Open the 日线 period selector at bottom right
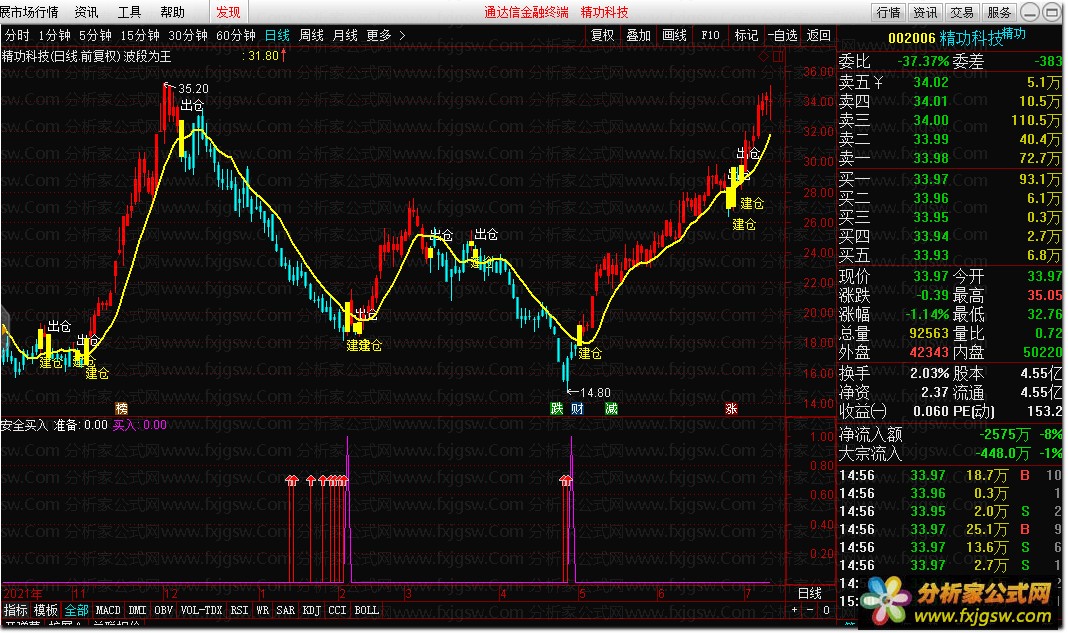 [x=809, y=594]
